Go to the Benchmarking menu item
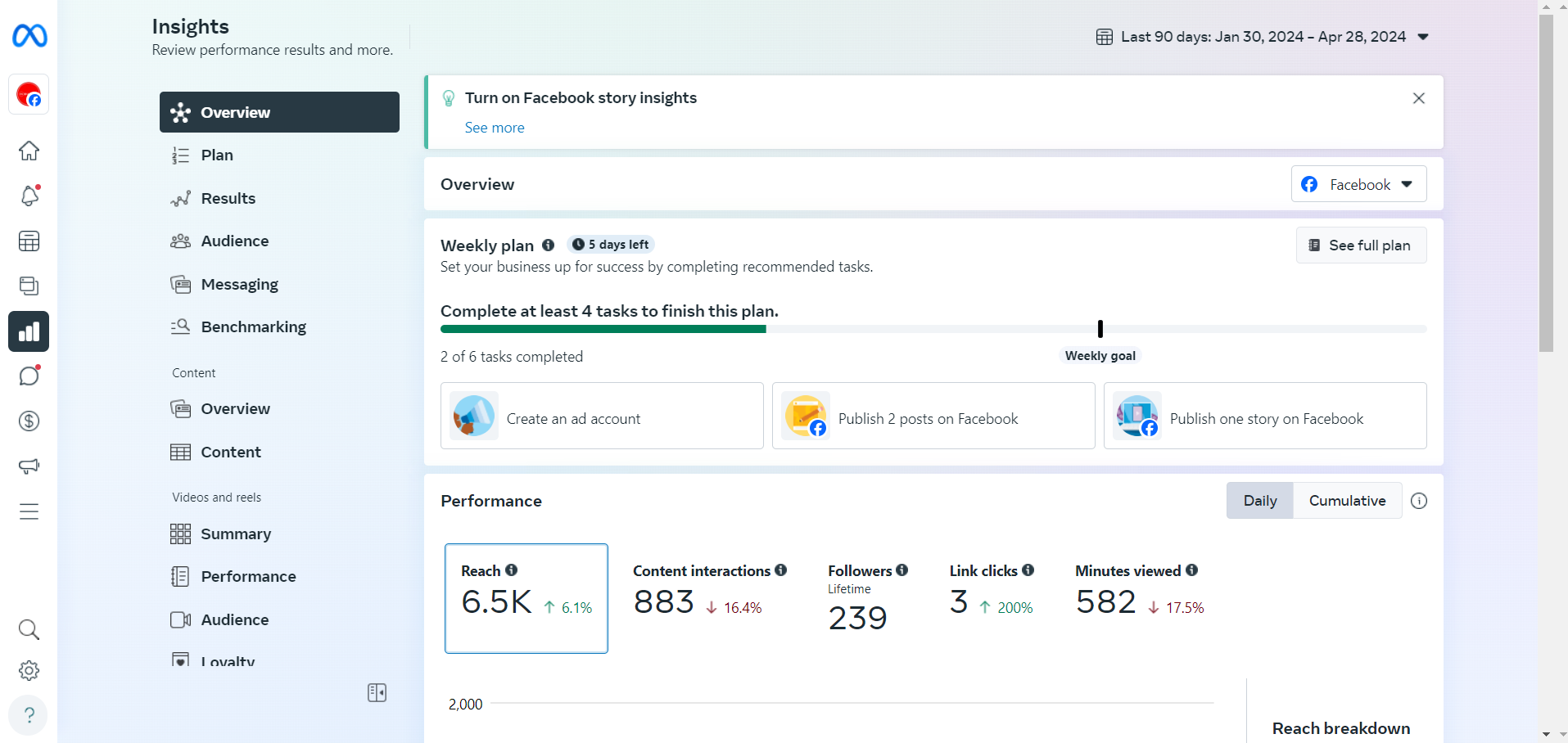The height and width of the screenshot is (743, 1568). 253,327
